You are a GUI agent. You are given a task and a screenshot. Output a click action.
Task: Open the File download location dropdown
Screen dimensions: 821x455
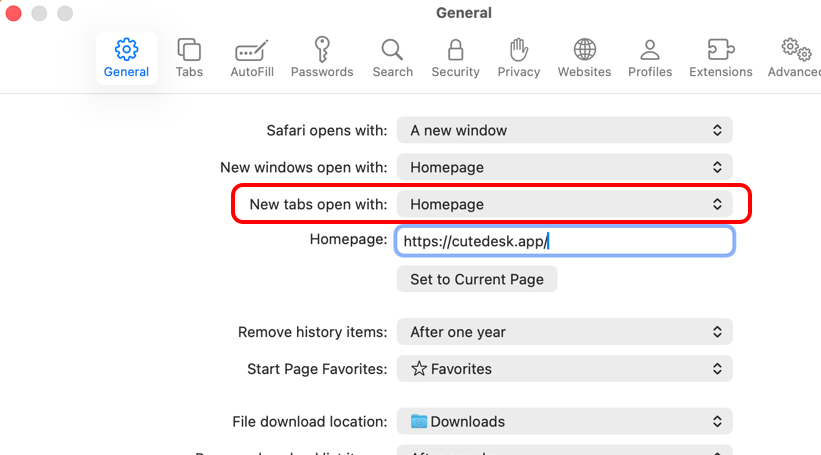(x=564, y=421)
